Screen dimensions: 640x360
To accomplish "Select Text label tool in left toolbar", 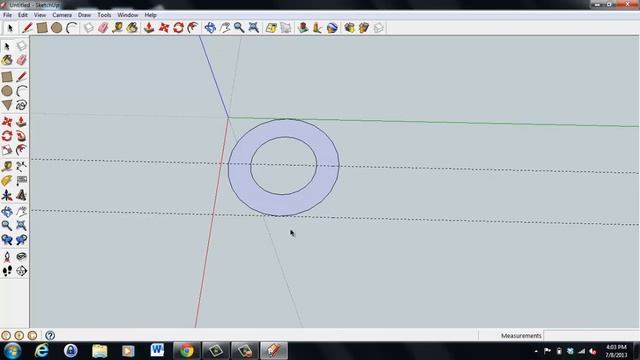I will (x=21, y=181).
